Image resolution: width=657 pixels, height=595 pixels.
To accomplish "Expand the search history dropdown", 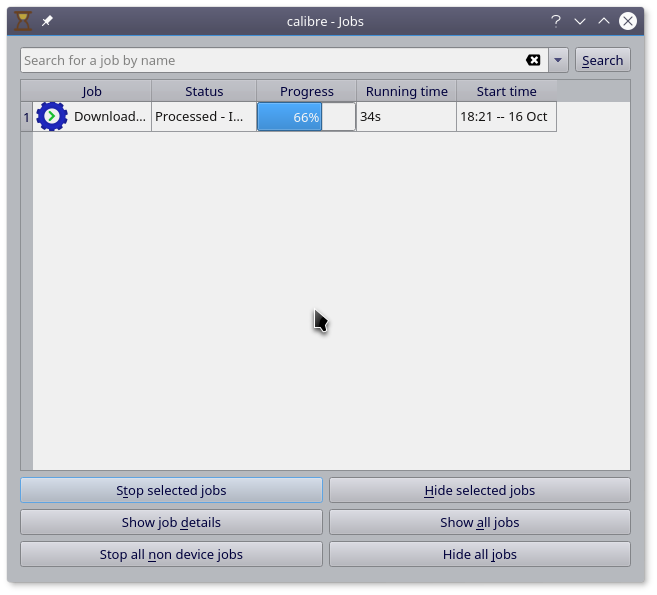I will coord(559,60).
